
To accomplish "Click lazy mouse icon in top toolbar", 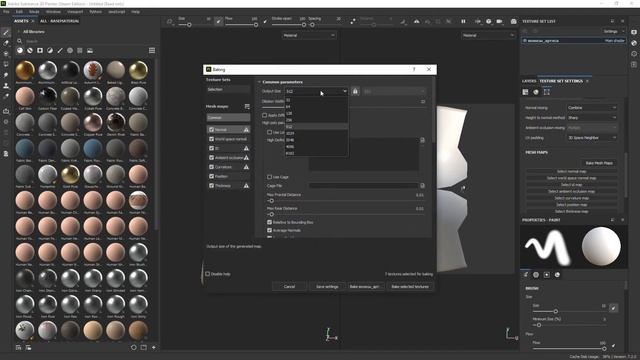I will [353, 21].
